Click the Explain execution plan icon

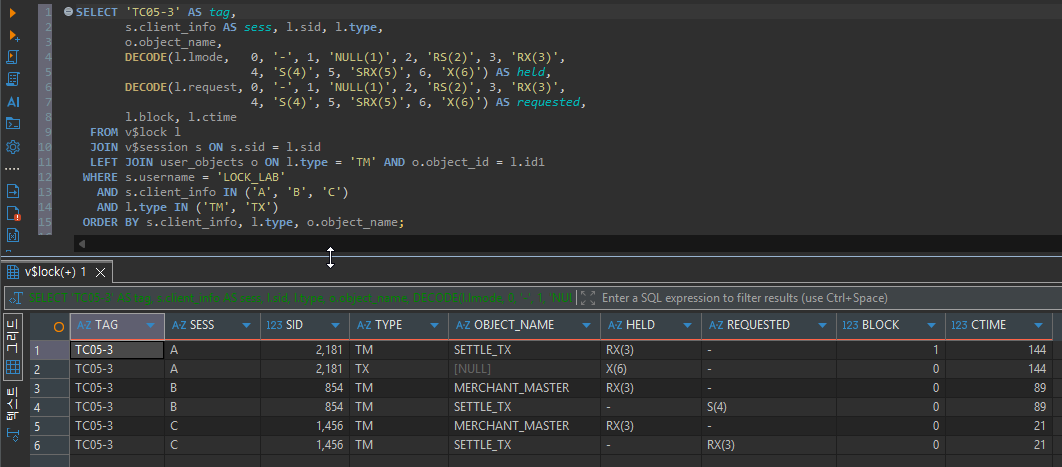(13, 79)
